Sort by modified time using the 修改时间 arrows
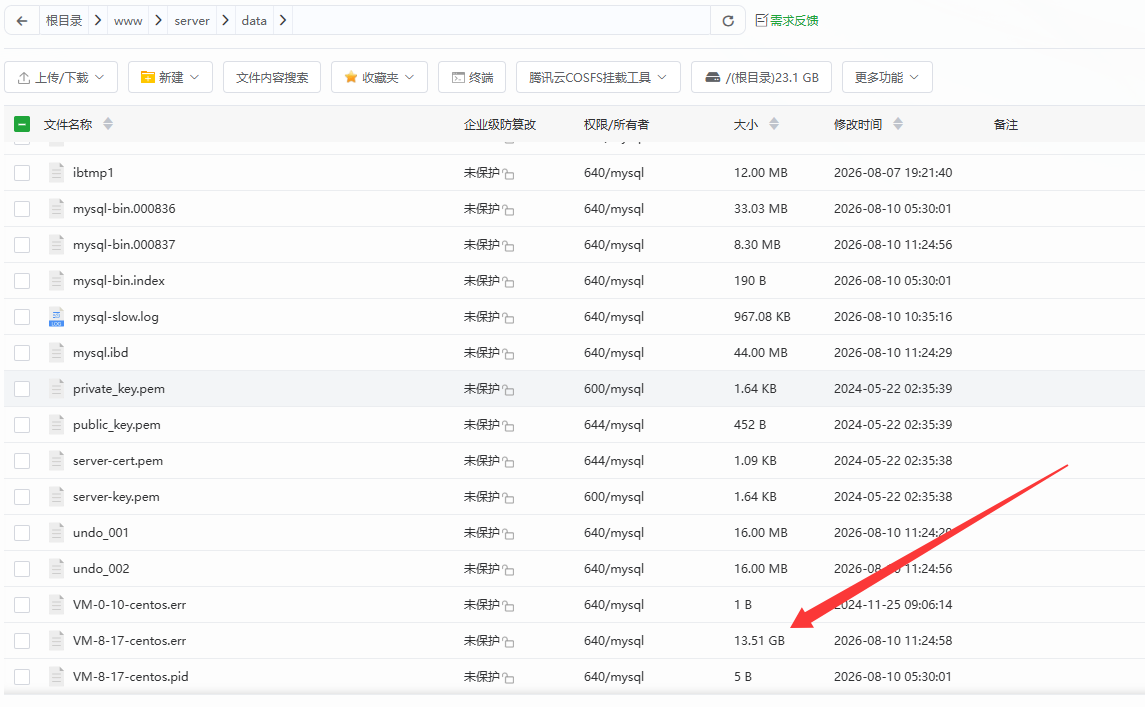The height and width of the screenshot is (707, 1145). (x=898, y=124)
